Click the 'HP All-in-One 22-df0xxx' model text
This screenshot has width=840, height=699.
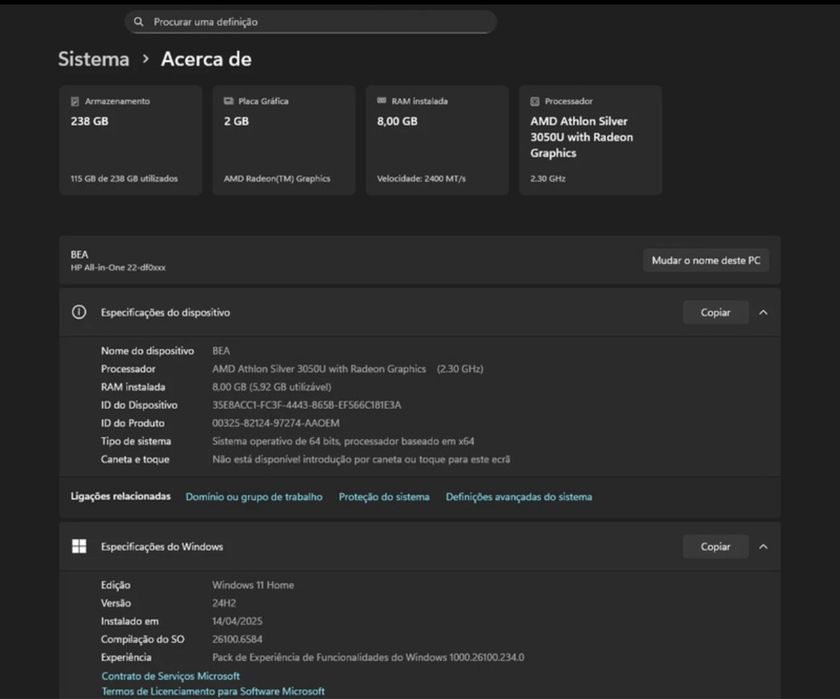point(118,267)
